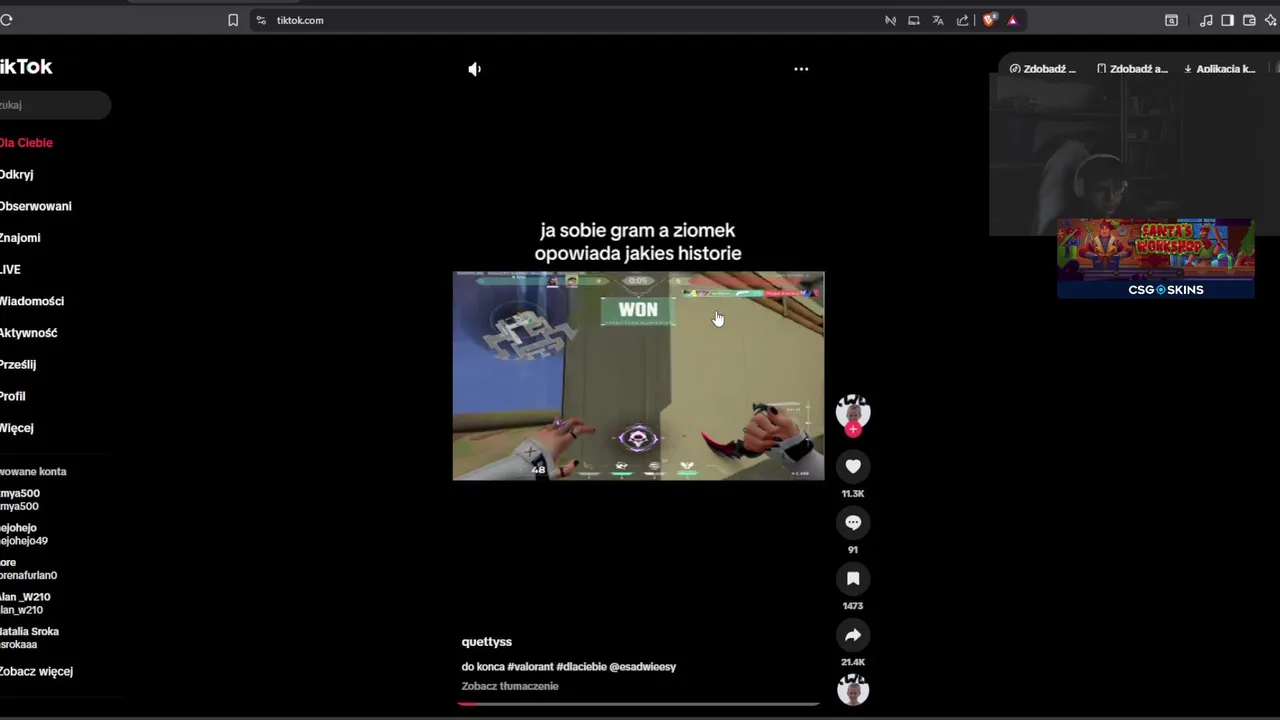1280x720 pixels.
Task: Click the TikTok logo
Action: click(x=26, y=67)
